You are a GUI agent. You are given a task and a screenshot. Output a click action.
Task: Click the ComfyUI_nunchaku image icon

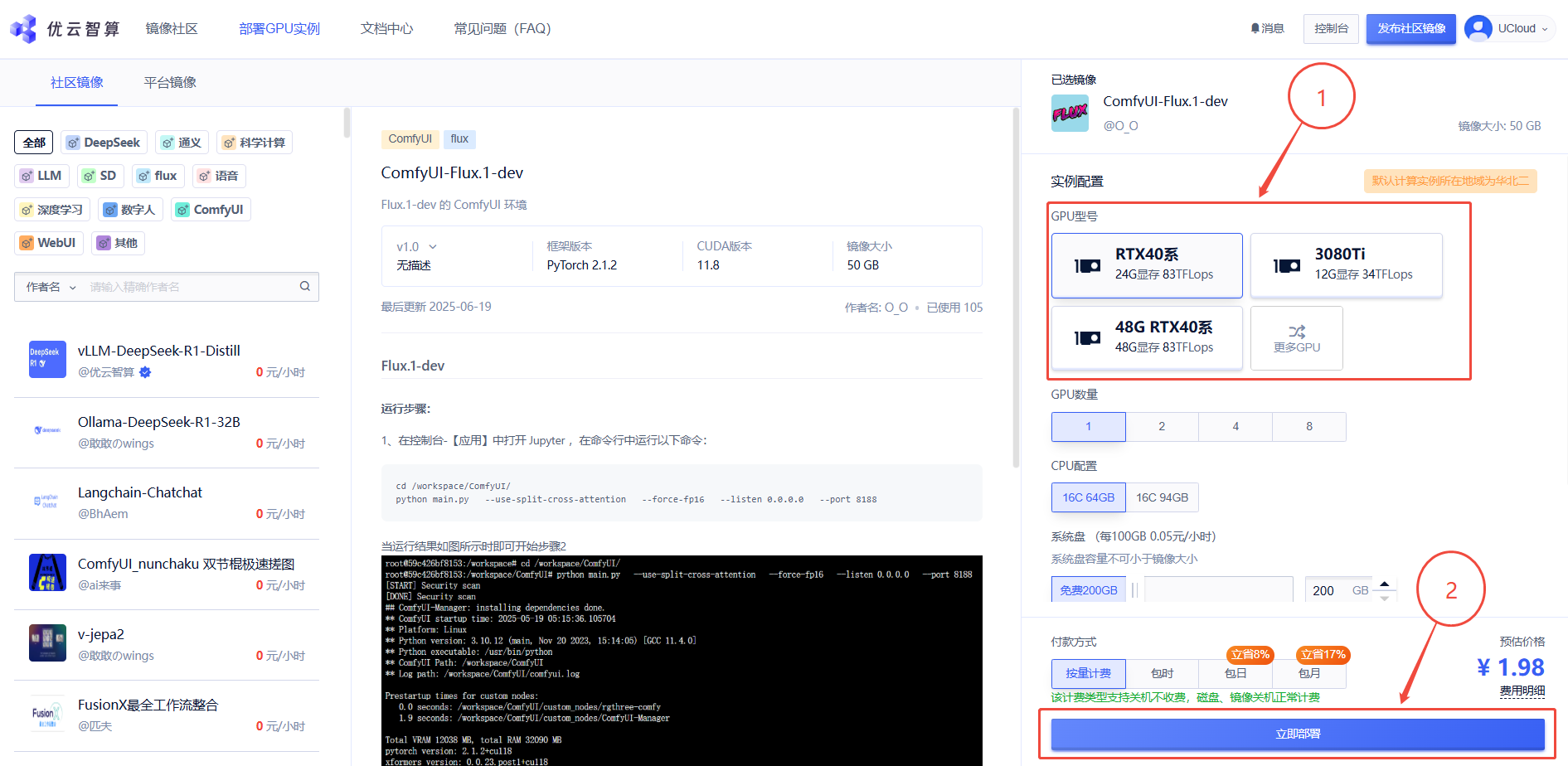(47, 572)
